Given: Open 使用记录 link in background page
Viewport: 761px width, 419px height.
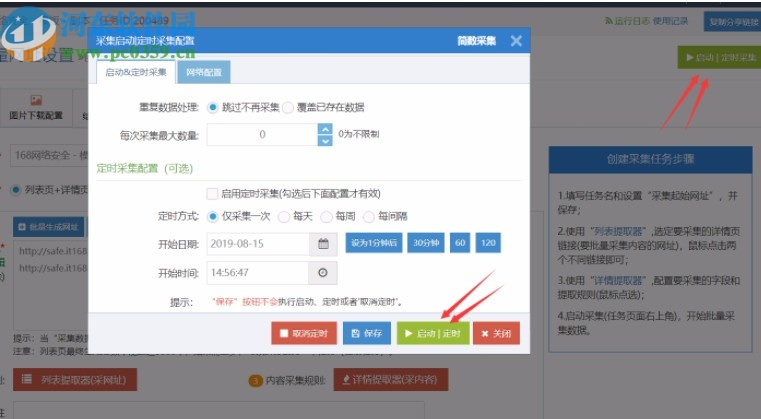Looking at the screenshot, I should (x=670, y=21).
